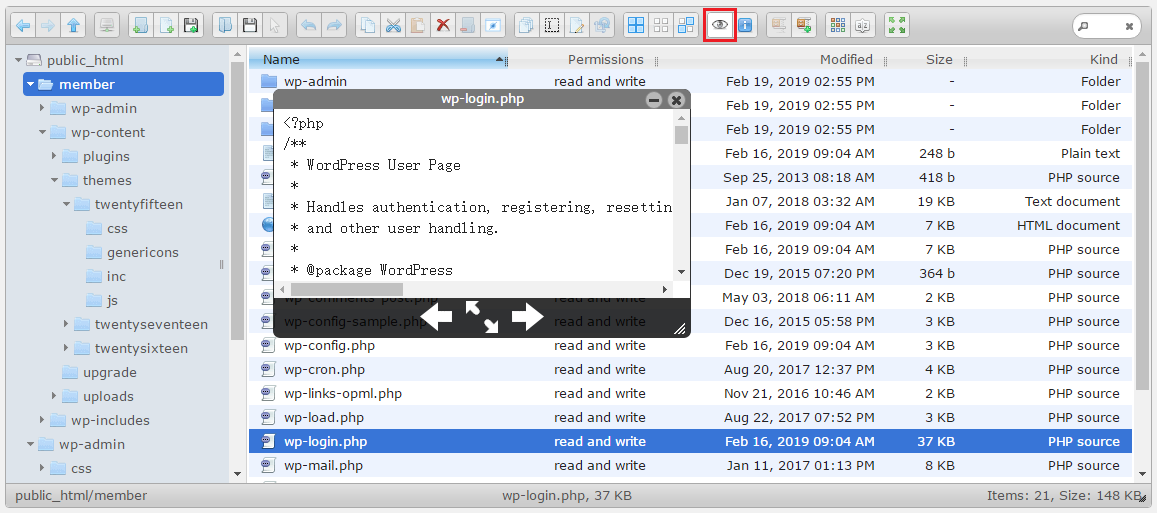Clear search with the x button
Image resolution: width=1157 pixels, height=513 pixels.
(x=1129, y=26)
